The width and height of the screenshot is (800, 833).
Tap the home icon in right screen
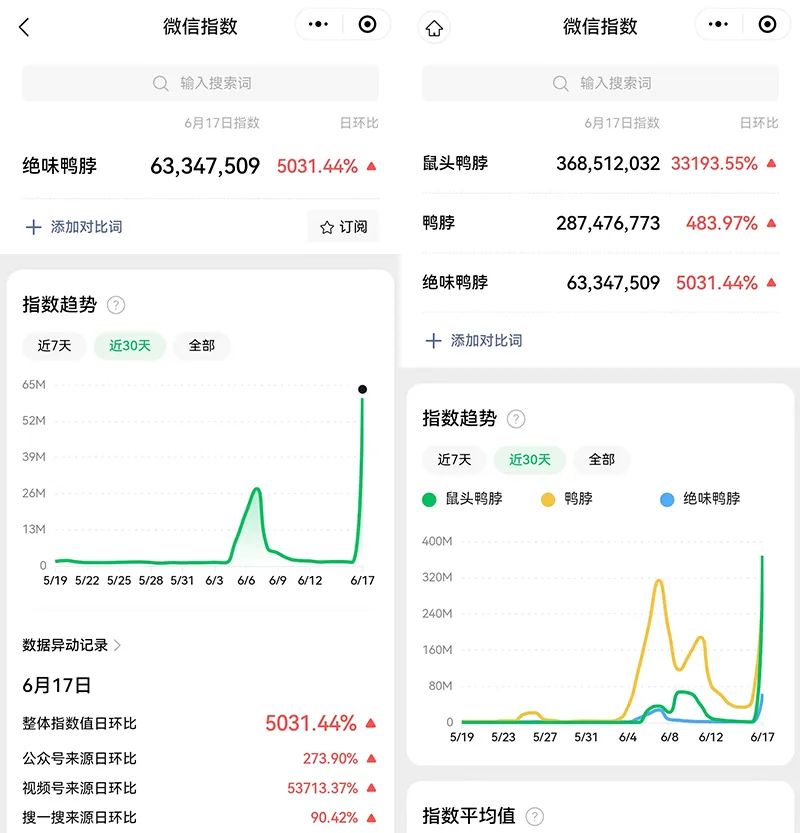434,28
